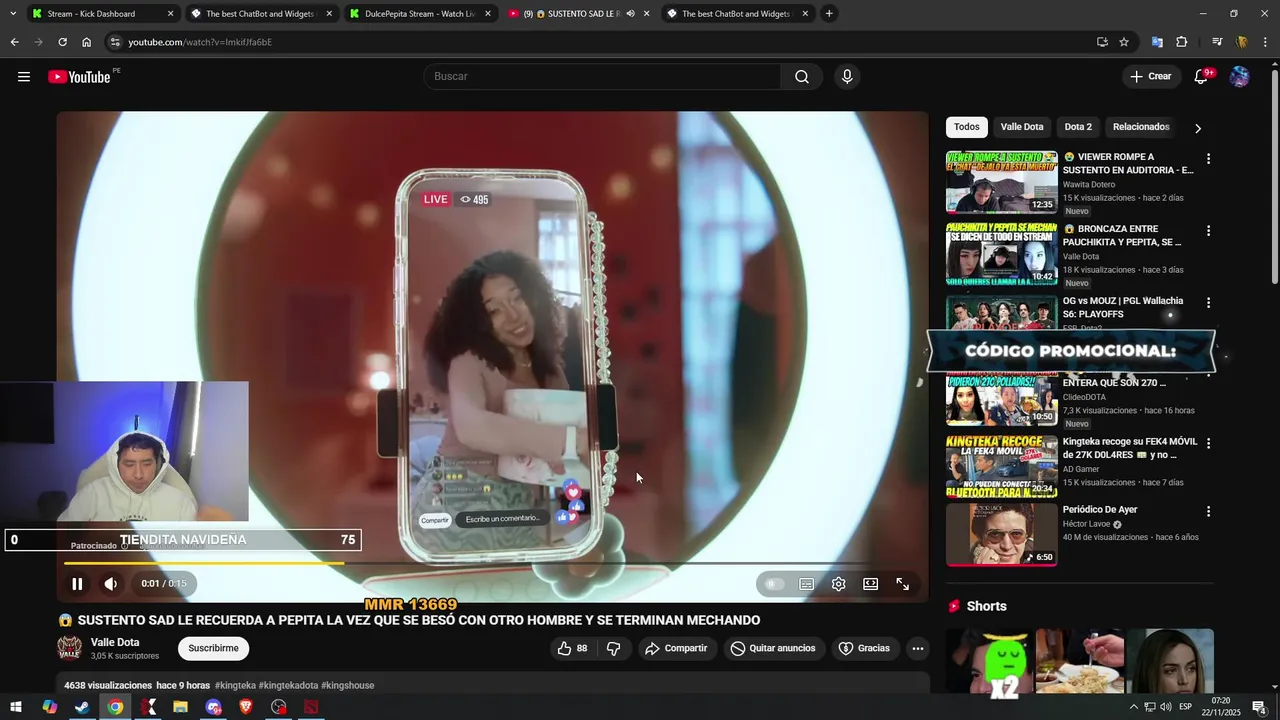1280x720 pixels.
Task: Open Periódico De Ayer thumbnail
Action: click(x=1001, y=534)
